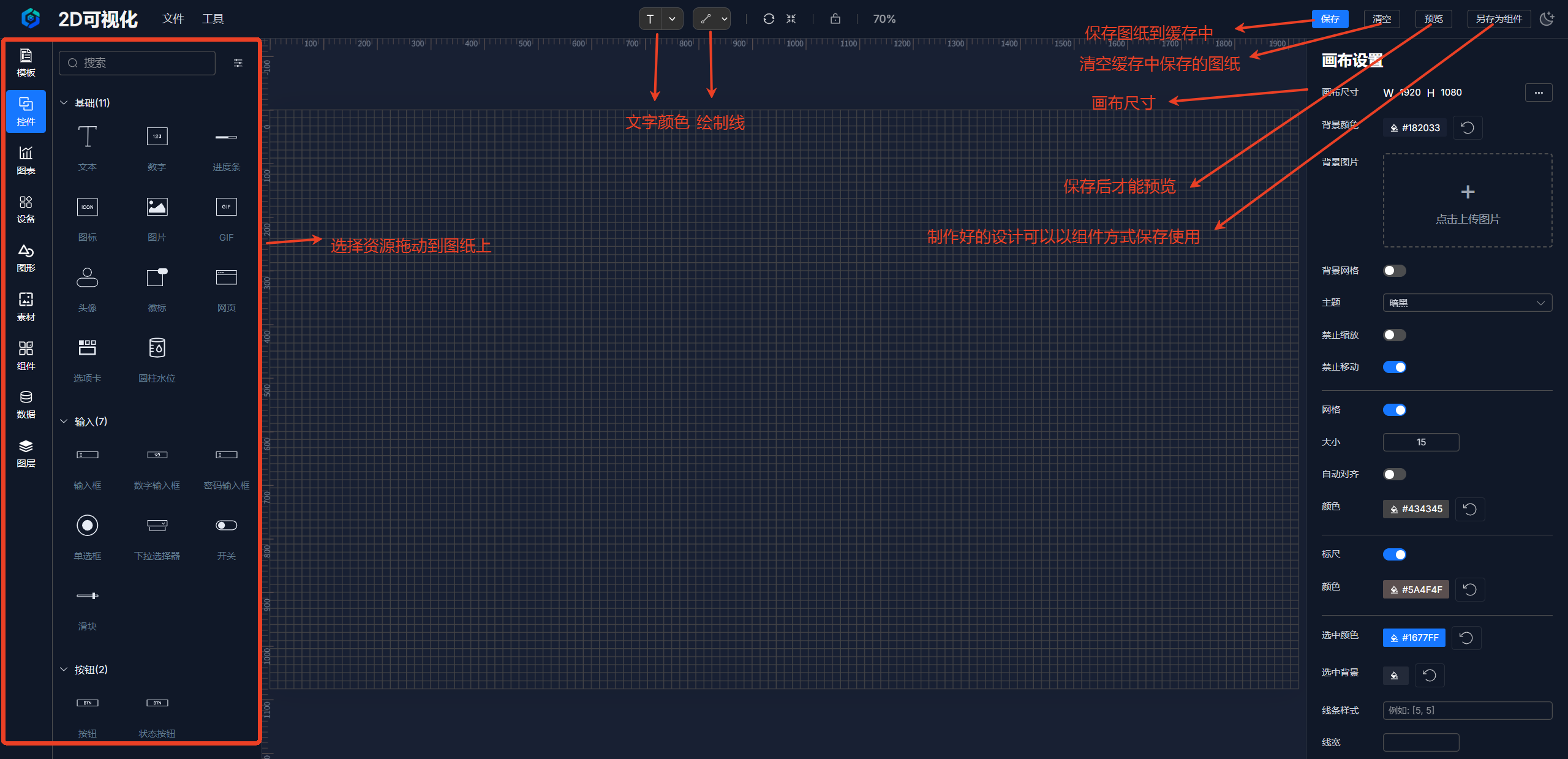Click the dark mode moon icon

[x=1547, y=19]
